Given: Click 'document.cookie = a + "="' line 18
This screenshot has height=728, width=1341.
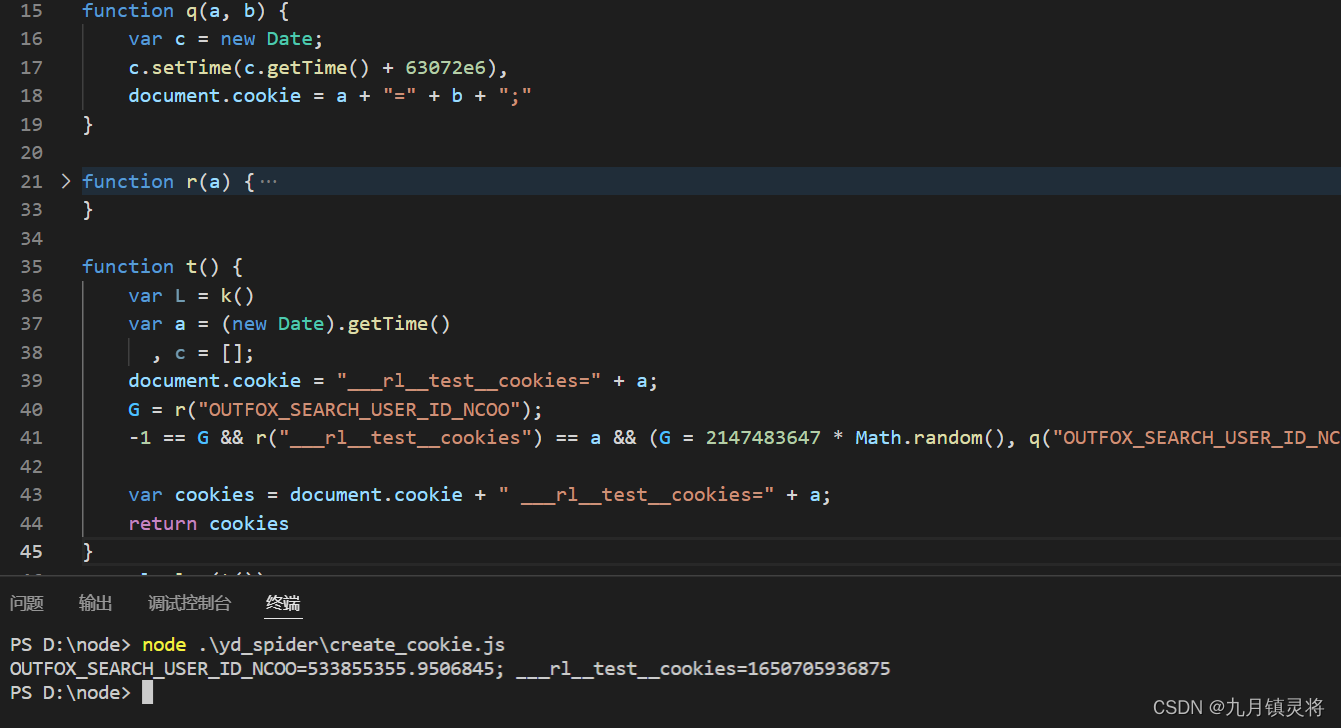Looking at the screenshot, I should [330, 96].
